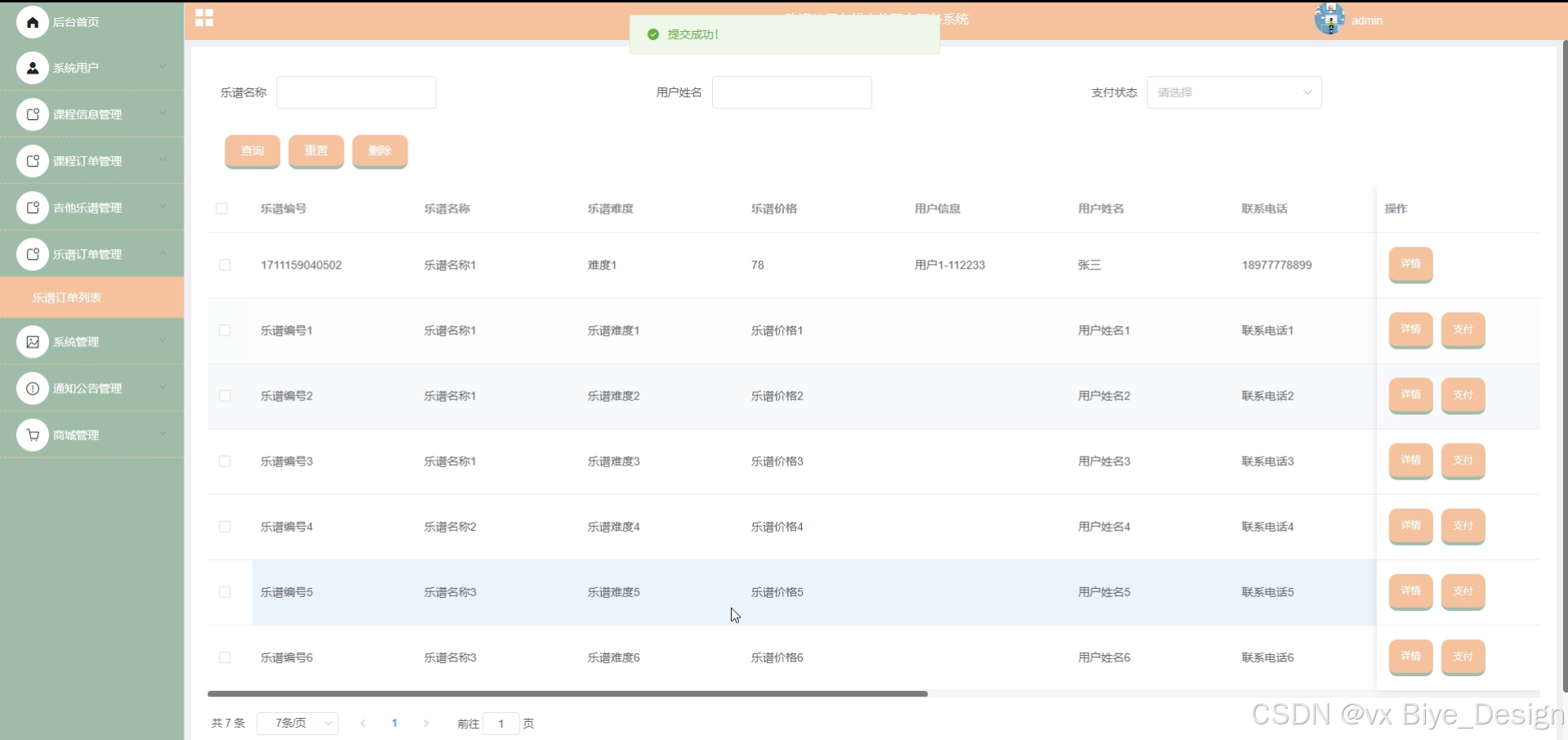
Task: Expand the 系统管理 menu chevron
Action: coord(163,340)
